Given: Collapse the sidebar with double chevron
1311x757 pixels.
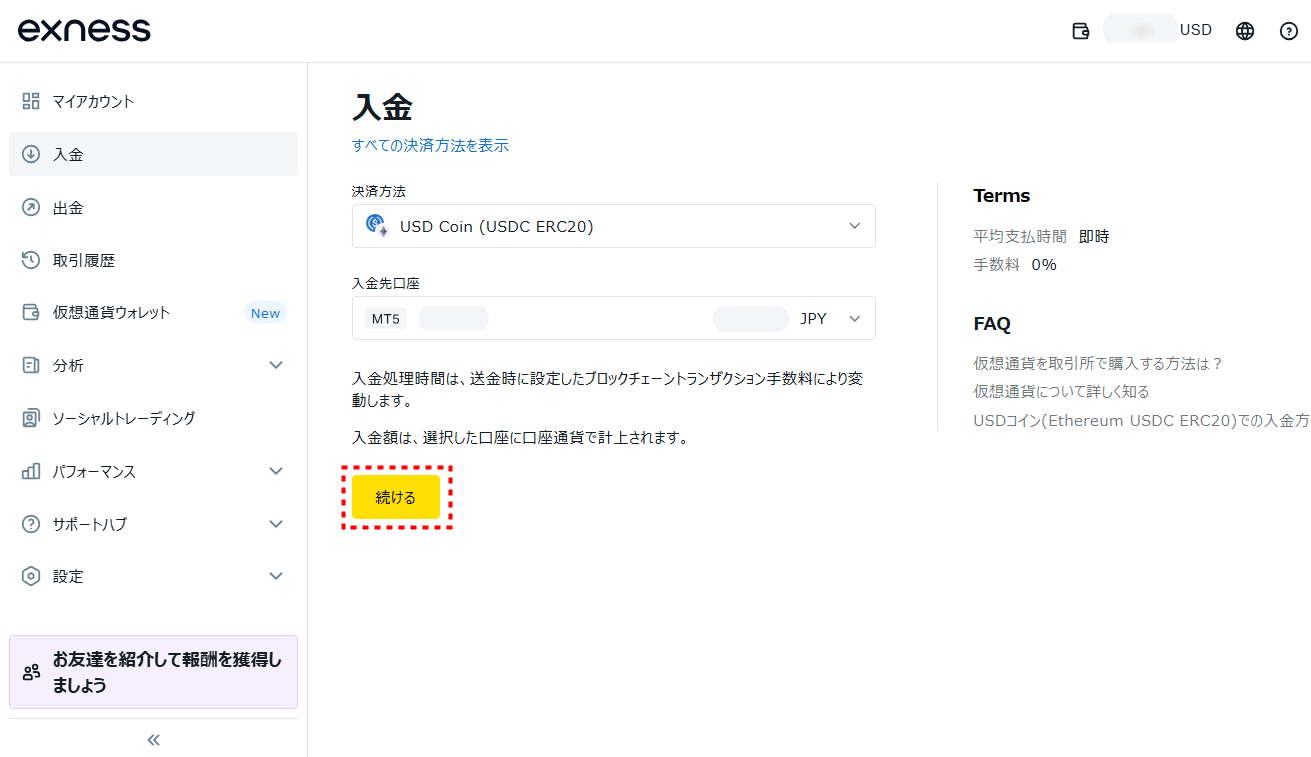Looking at the screenshot, I should [154, 740].
